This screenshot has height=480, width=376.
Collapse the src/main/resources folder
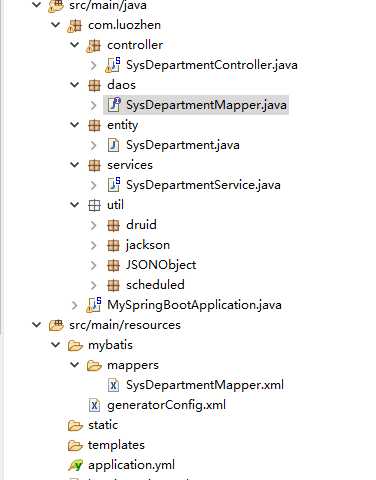36,325
